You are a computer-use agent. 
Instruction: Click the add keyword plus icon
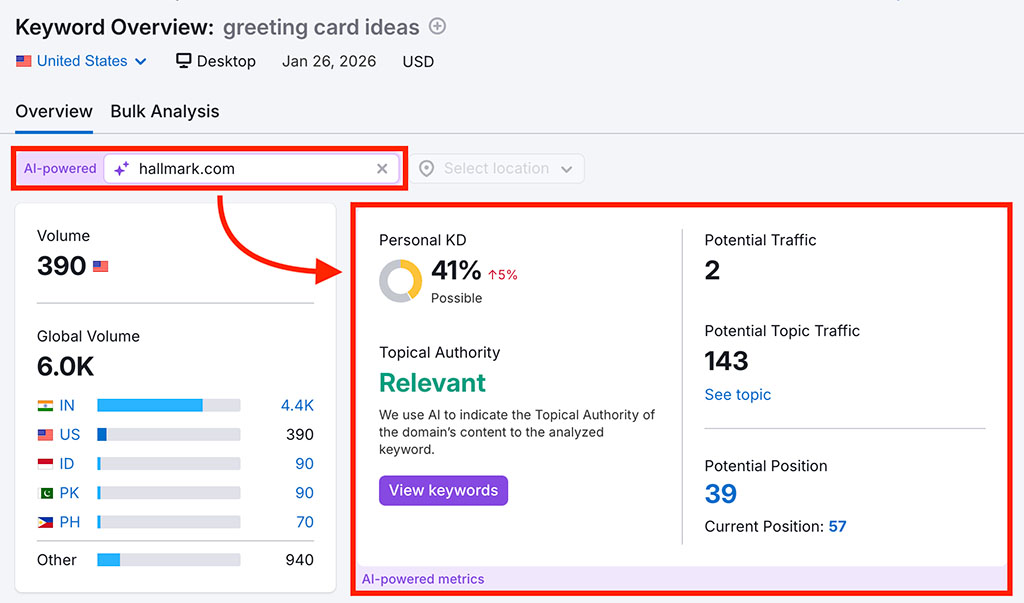tap(437, 27)
